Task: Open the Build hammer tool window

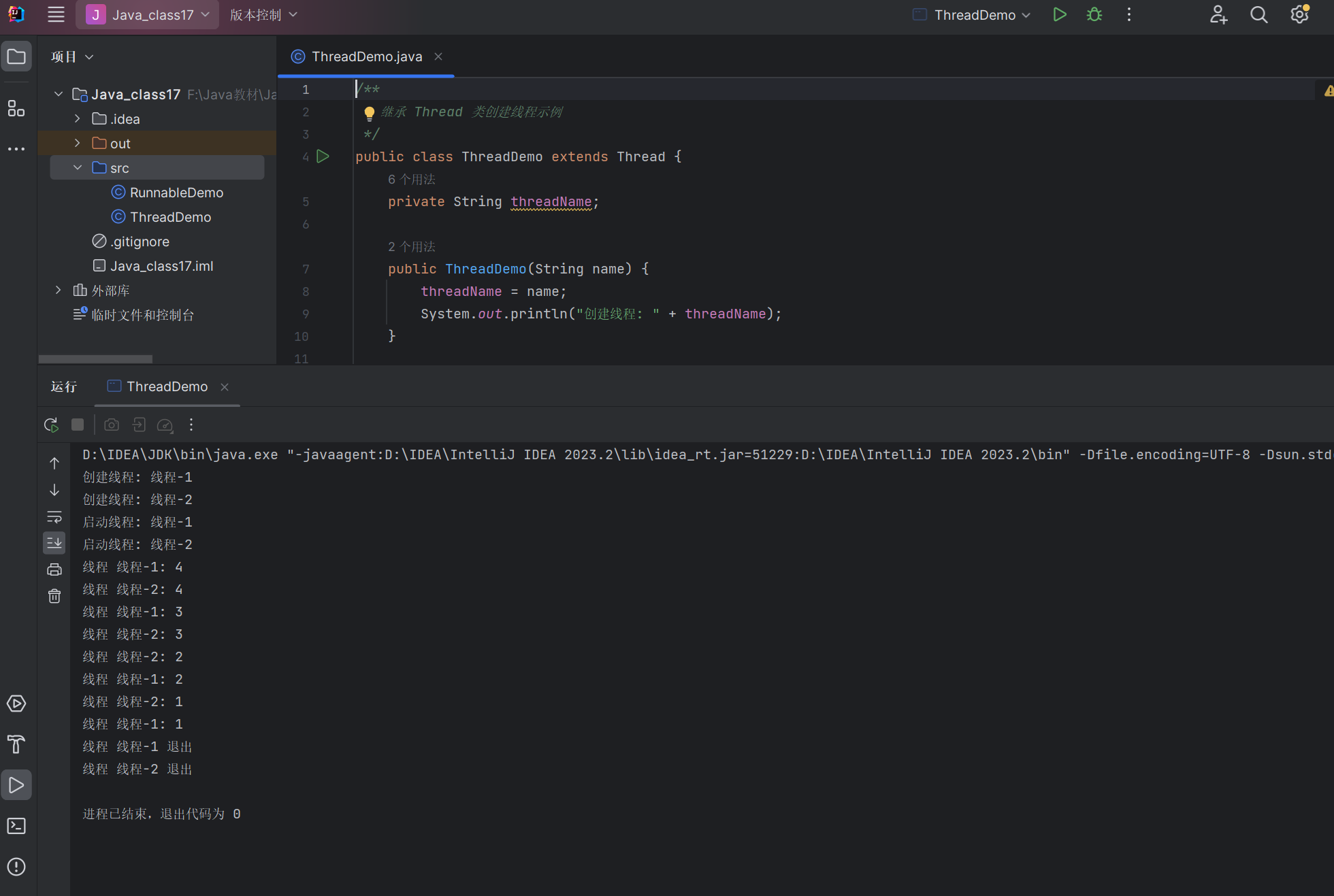Action: pyautogui.click(x=16, y=744)
